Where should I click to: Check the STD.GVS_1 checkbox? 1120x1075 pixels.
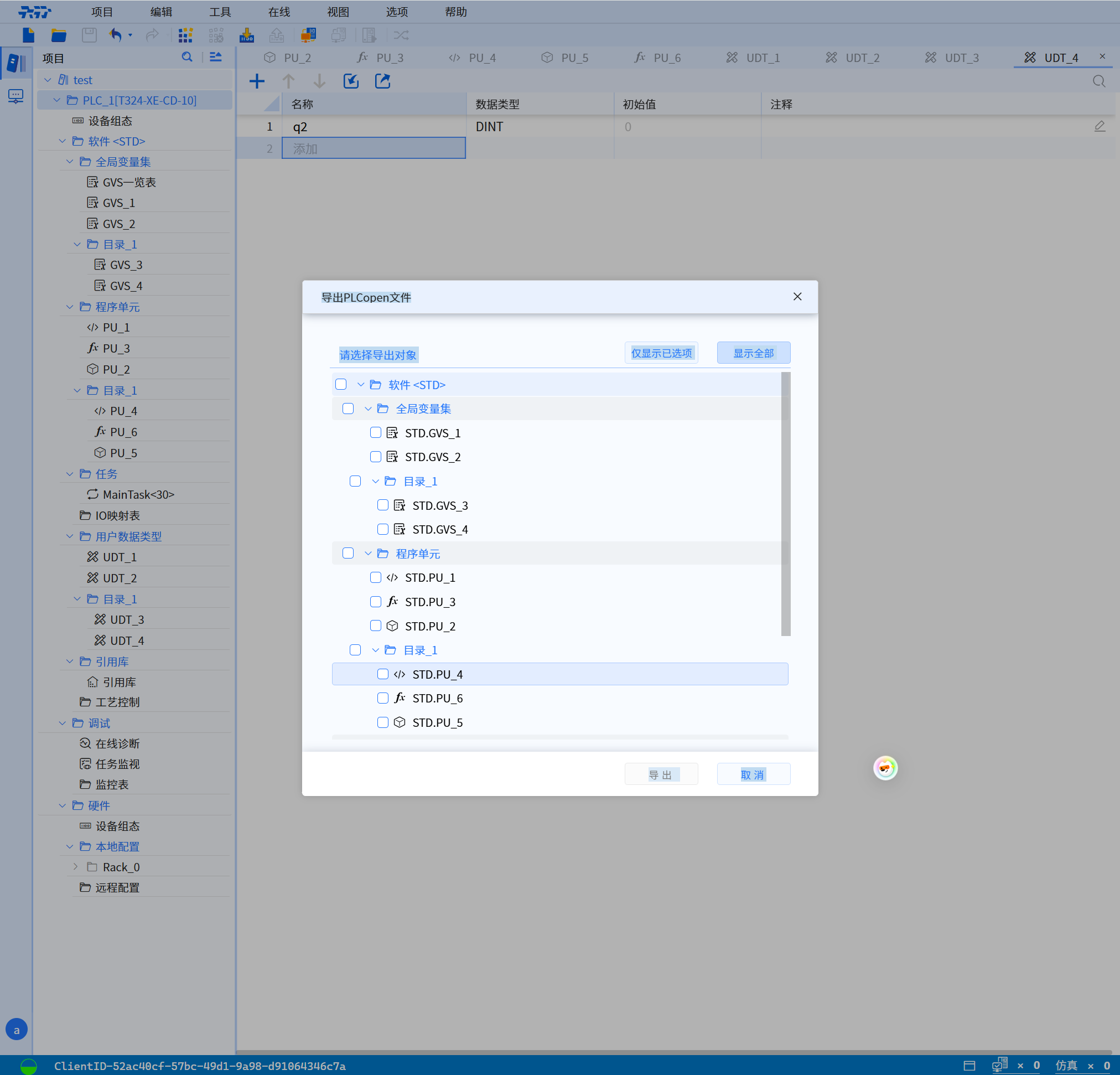click(375, 433)
